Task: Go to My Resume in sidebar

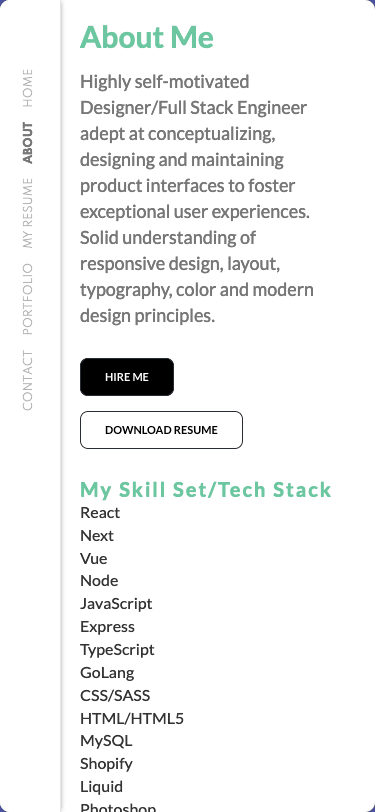Action: tap(28, 213)
